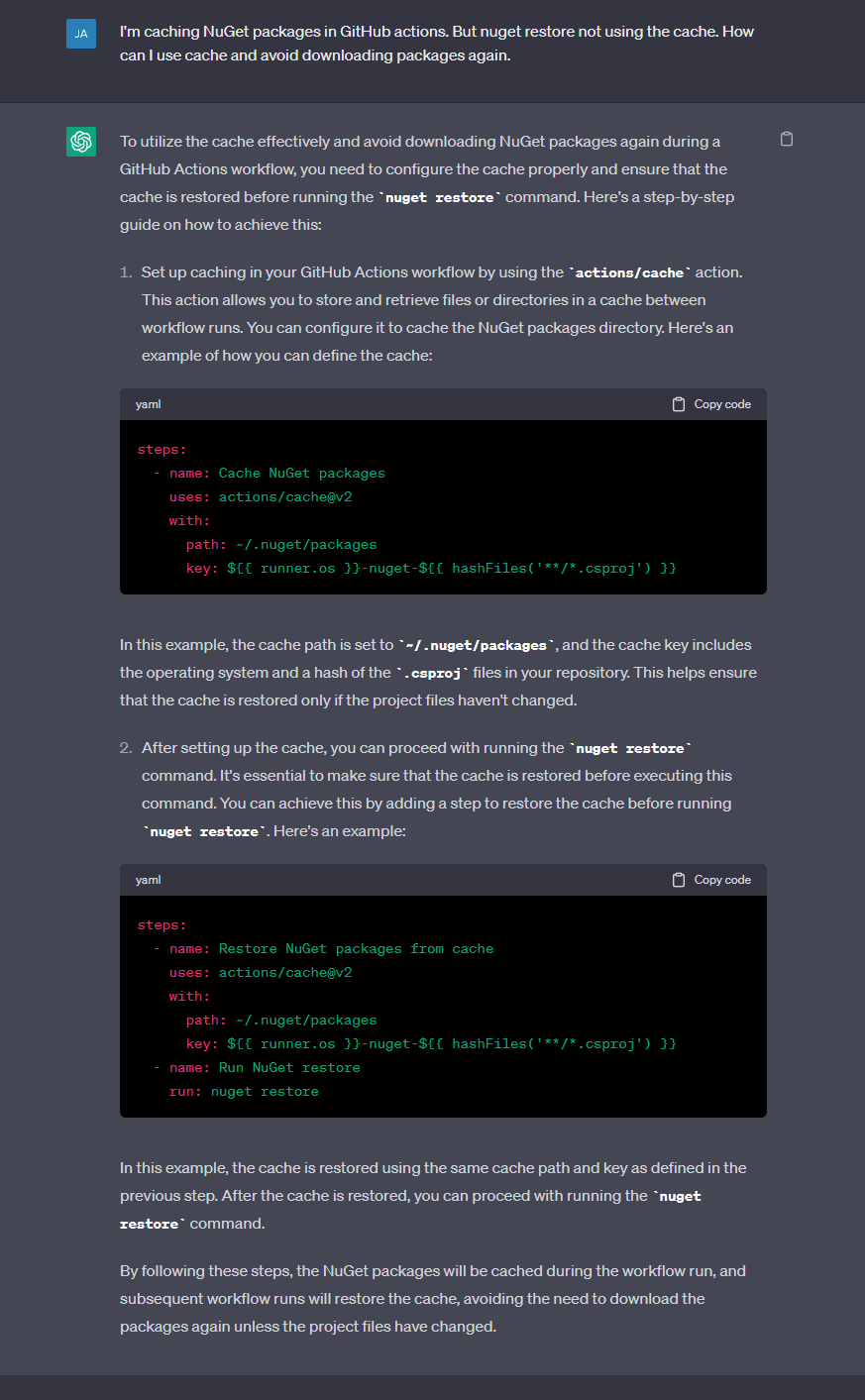
Task: Click 'with:' in the second code block
Action: coord(189,997)
